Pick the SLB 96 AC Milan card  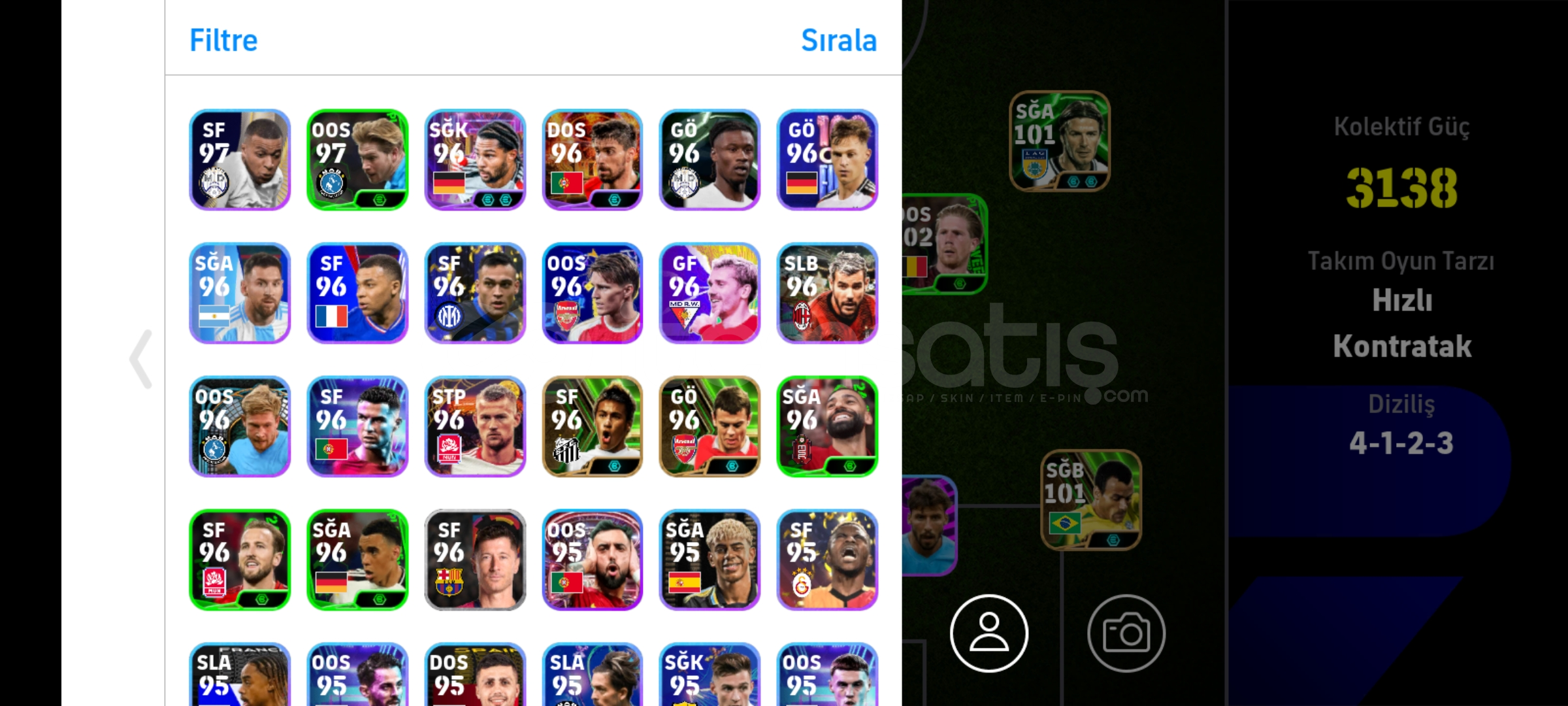[x=827, y=293]
